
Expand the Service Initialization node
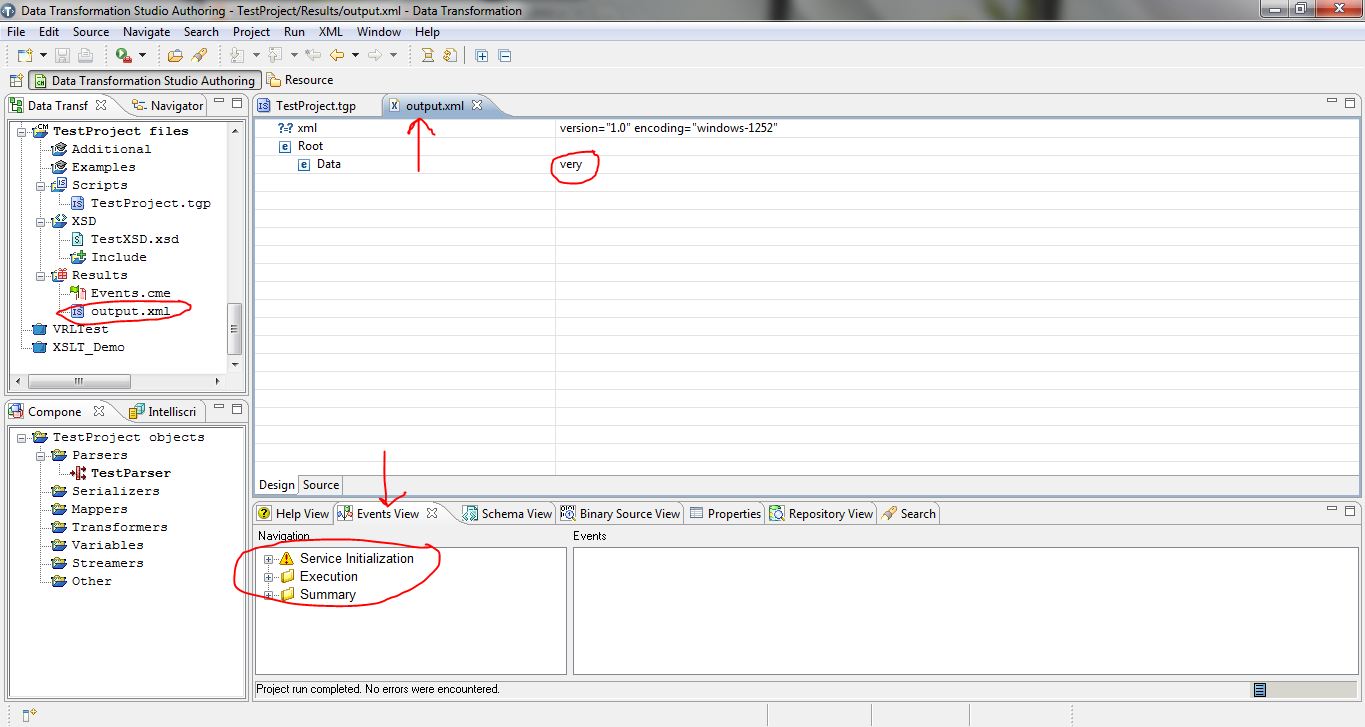(268, 559)
